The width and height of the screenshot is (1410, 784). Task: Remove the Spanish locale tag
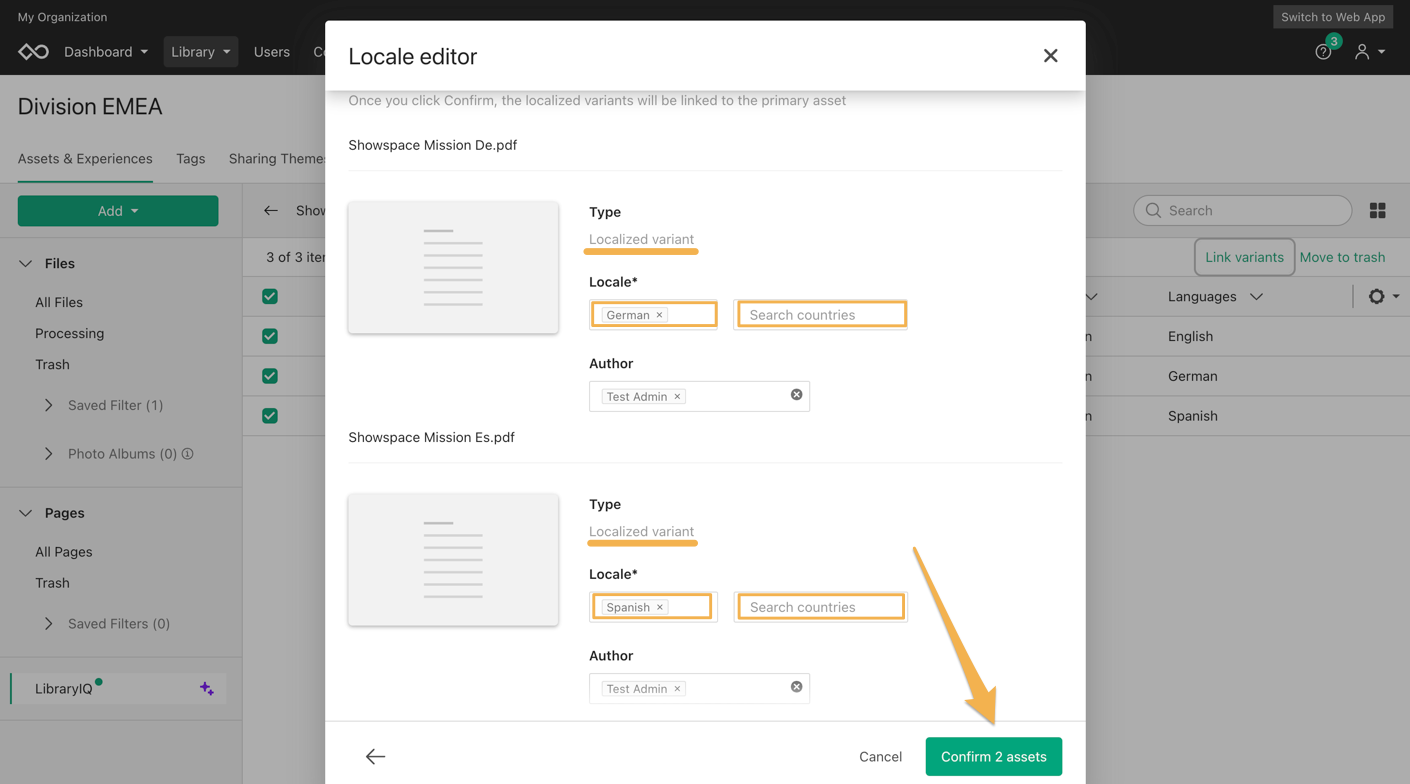click(660, 607)
